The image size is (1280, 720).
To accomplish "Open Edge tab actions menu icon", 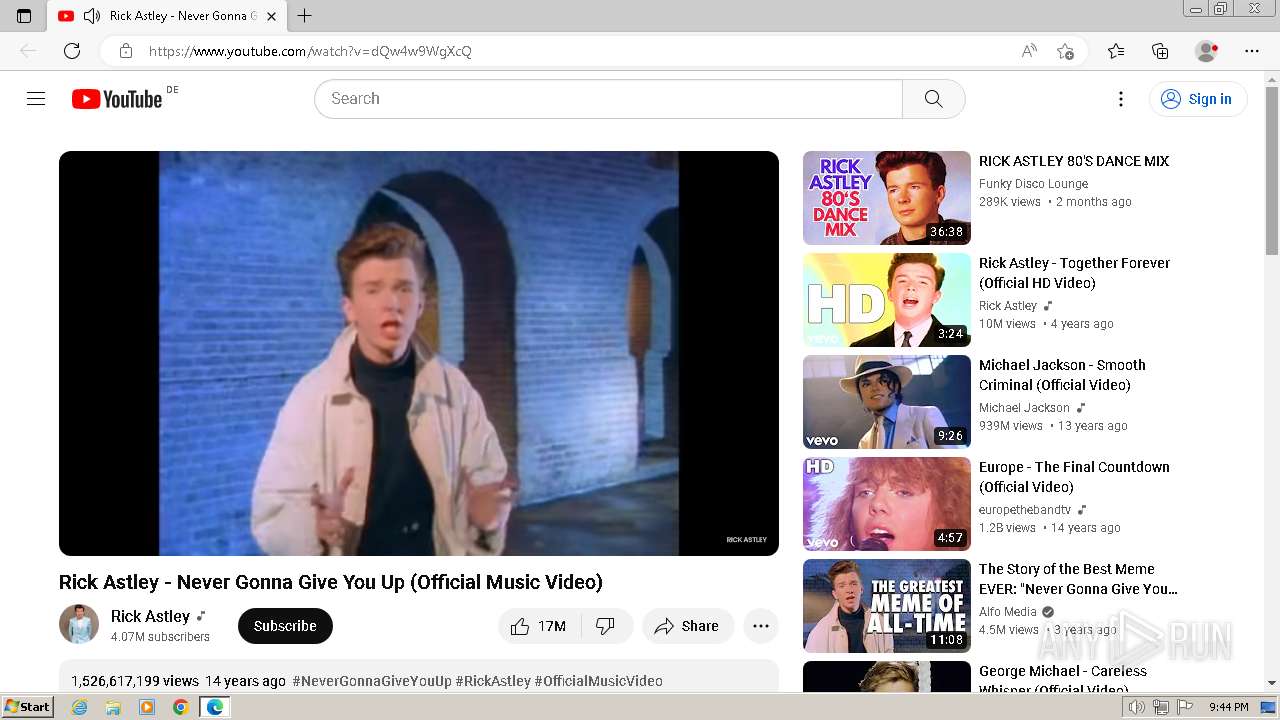I will point(24,16).
